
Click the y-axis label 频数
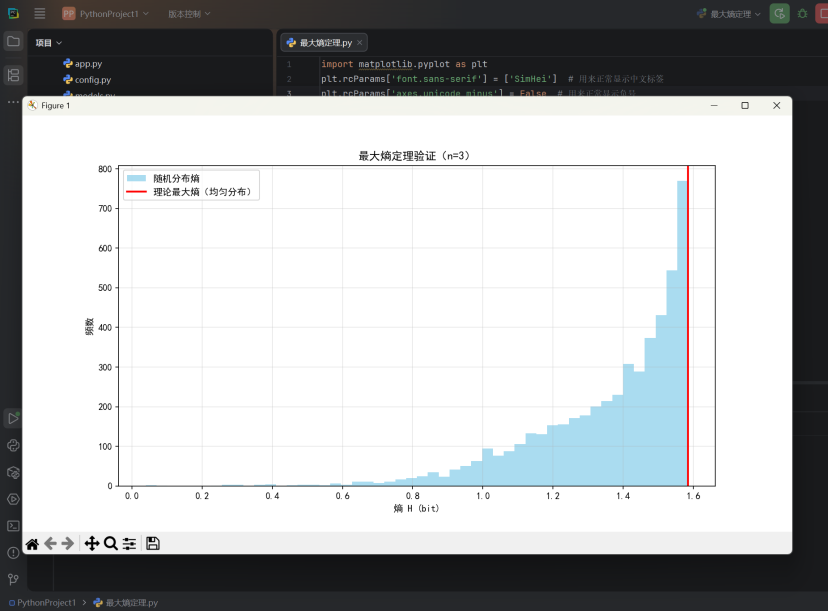pos(89,326)
